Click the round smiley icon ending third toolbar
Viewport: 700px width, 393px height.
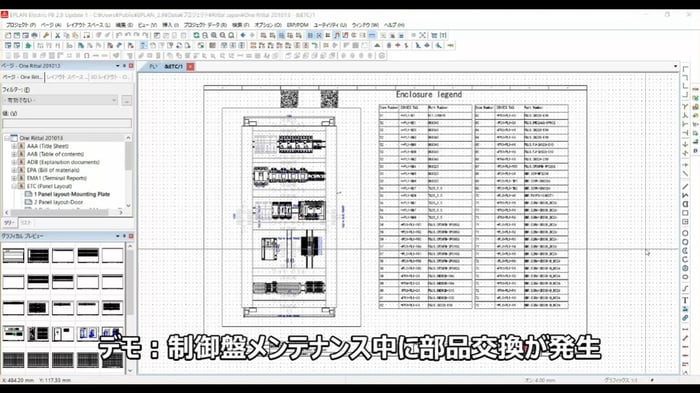(x=382, y=56)
